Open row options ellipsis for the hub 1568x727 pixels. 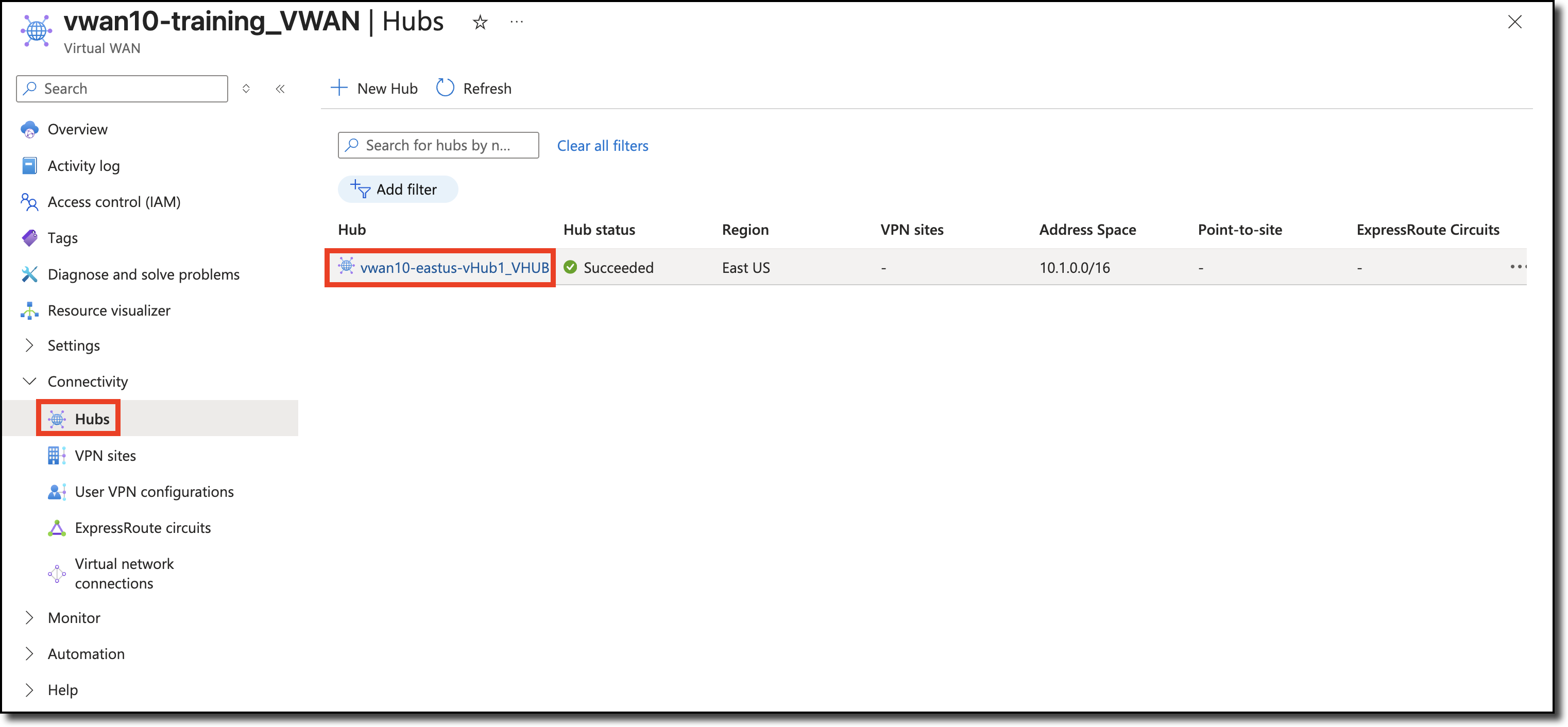tap(1517, 267)
